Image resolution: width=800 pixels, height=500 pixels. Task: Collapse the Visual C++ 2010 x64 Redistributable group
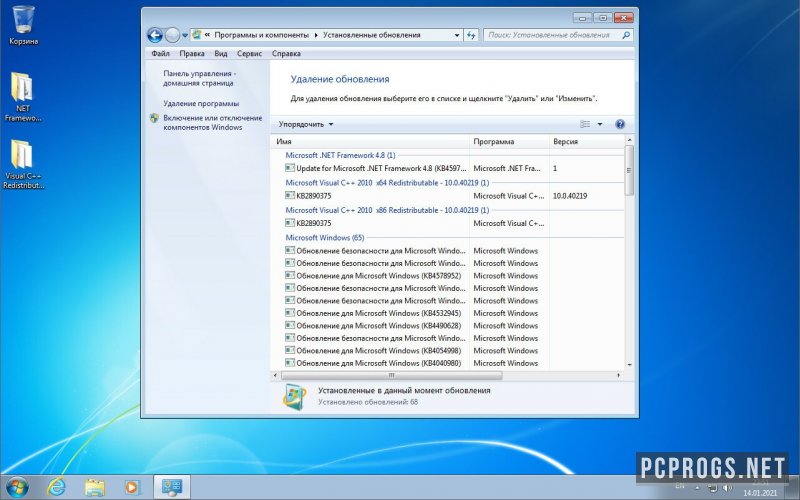point(387,182)
